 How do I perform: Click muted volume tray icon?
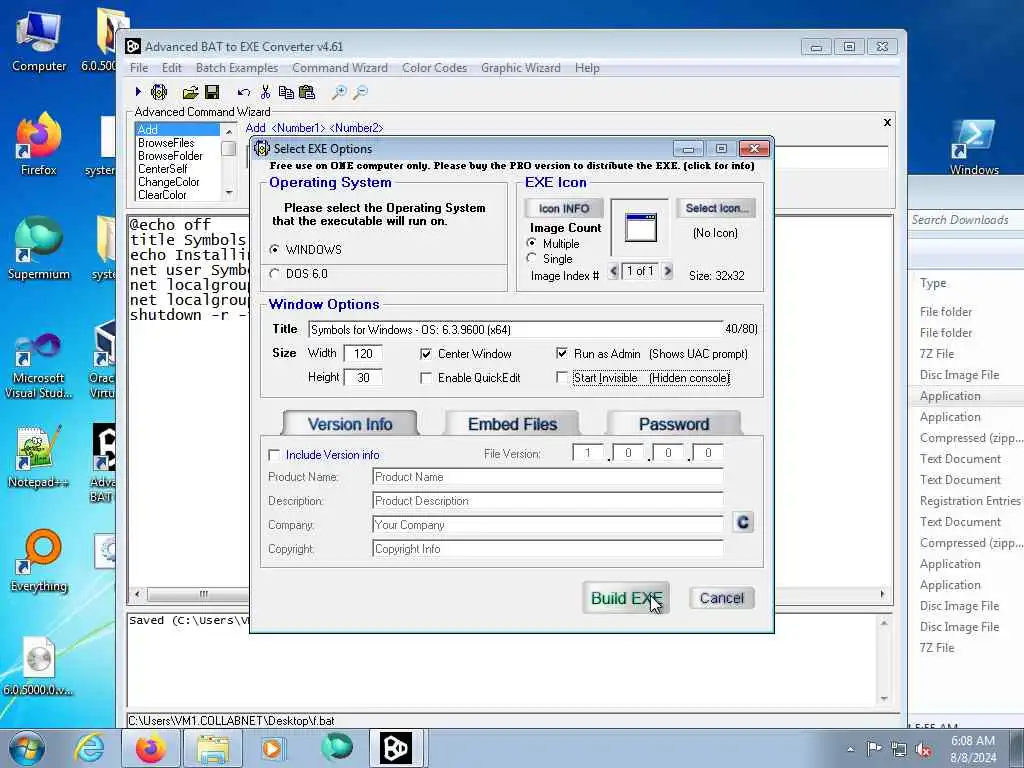[924, 749]
